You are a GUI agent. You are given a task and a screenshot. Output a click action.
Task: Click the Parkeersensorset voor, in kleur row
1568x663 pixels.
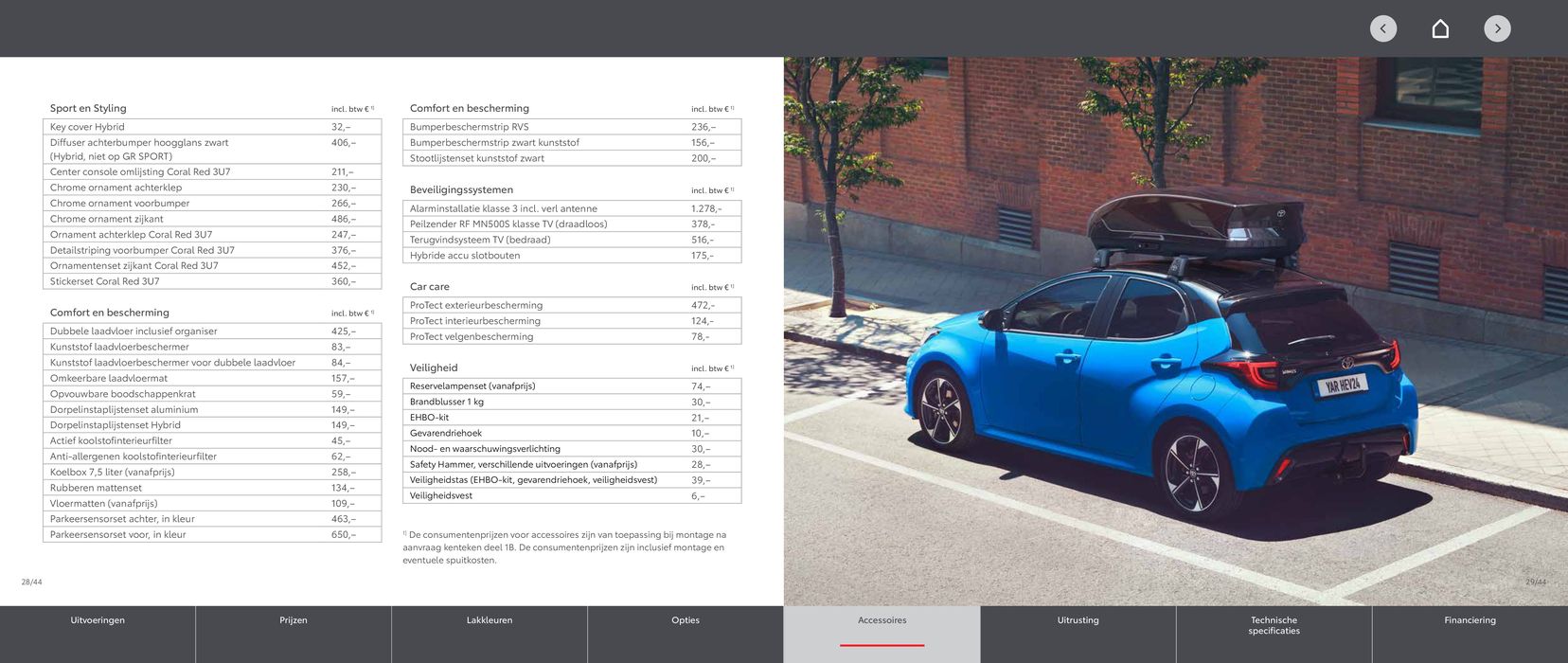(x=212, y=535)
